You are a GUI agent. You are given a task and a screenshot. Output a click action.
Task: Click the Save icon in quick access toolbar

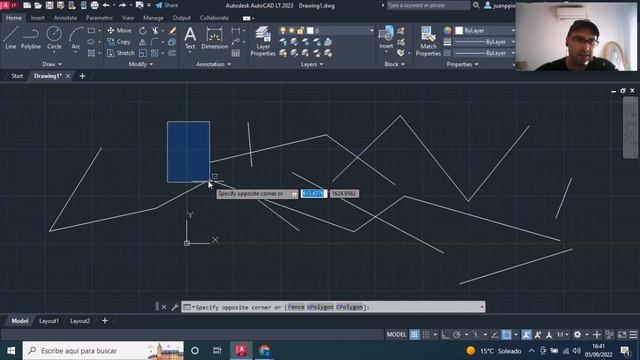click(49, 5)
